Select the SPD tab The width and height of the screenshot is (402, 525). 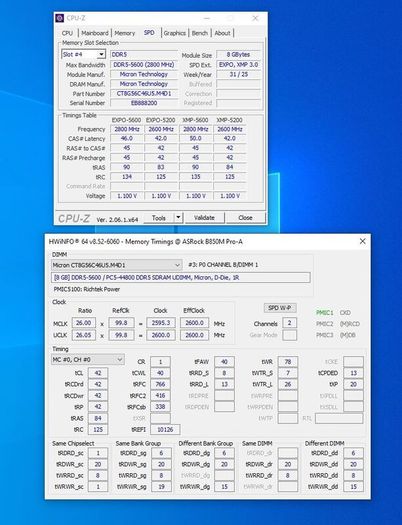(149, 32)
